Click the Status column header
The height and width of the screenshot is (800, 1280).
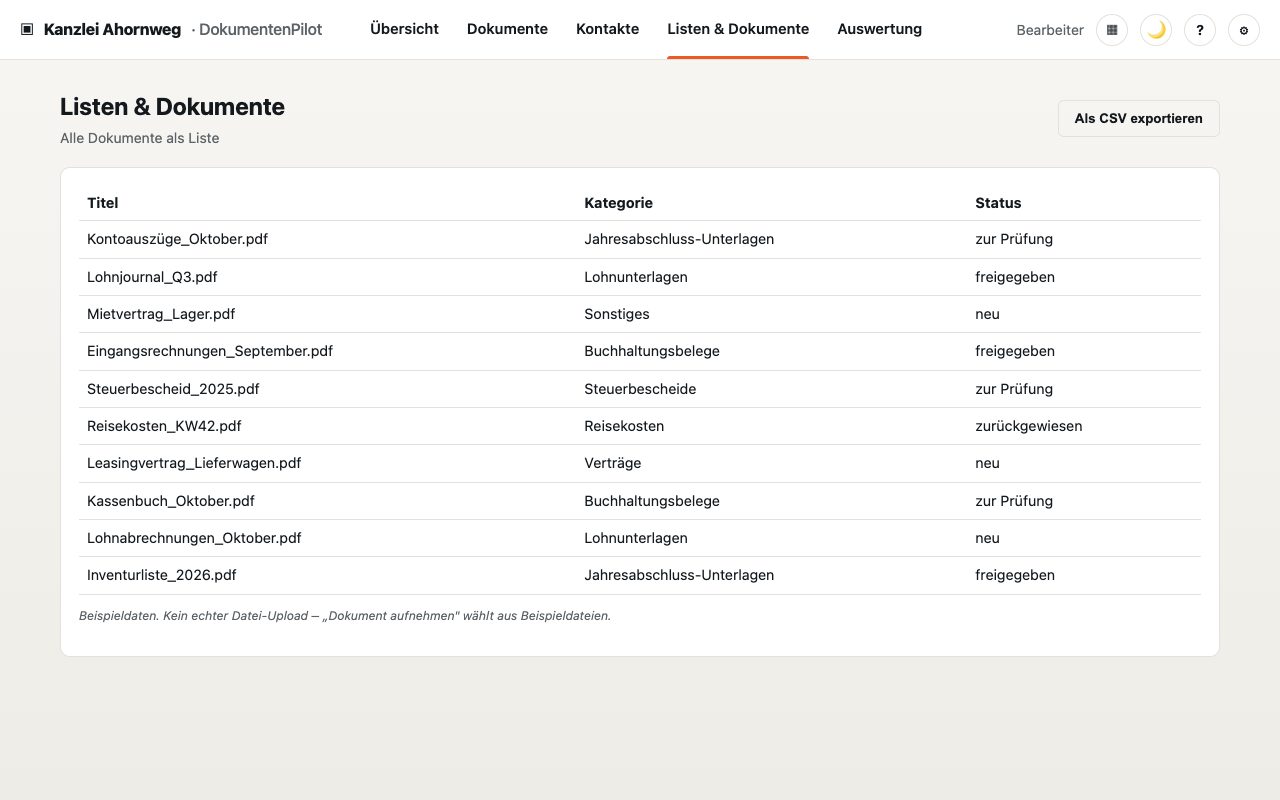(x=998, y=203)
